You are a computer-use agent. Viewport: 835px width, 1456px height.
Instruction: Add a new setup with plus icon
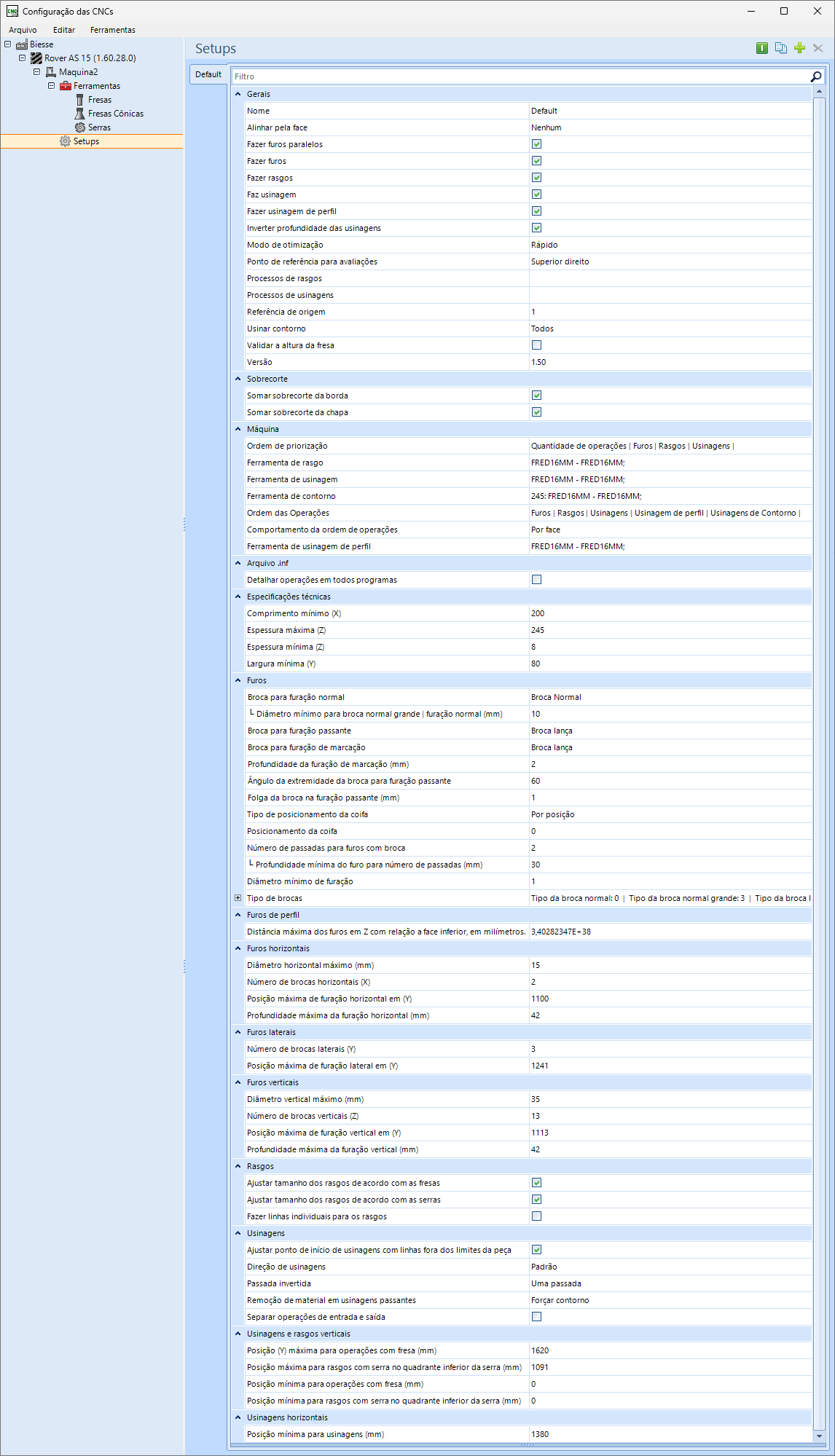pyautogui.click(x=800, y=48)
